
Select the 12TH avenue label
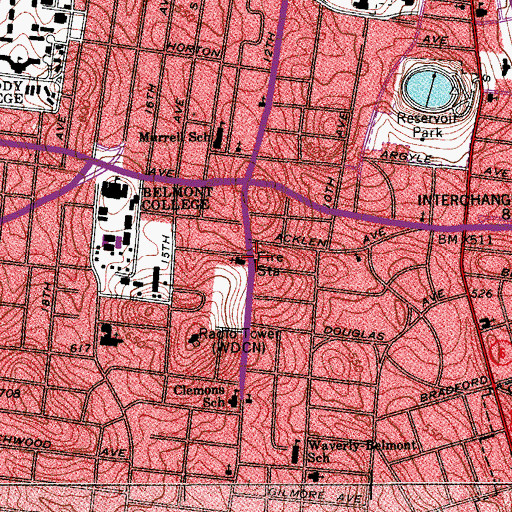tap(269, 47)
